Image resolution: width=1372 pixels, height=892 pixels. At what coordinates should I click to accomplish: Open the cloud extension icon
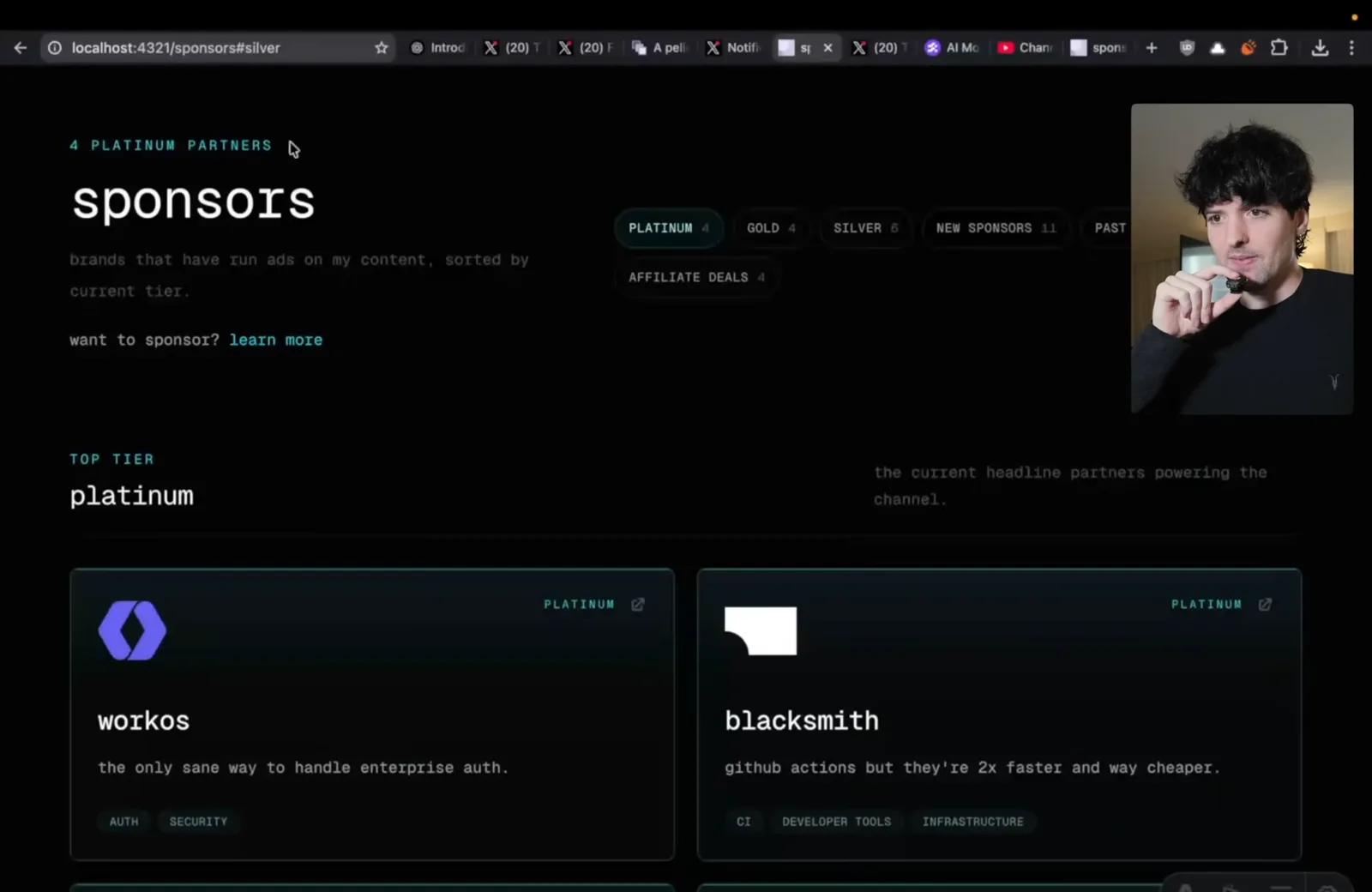(1217, 48)
